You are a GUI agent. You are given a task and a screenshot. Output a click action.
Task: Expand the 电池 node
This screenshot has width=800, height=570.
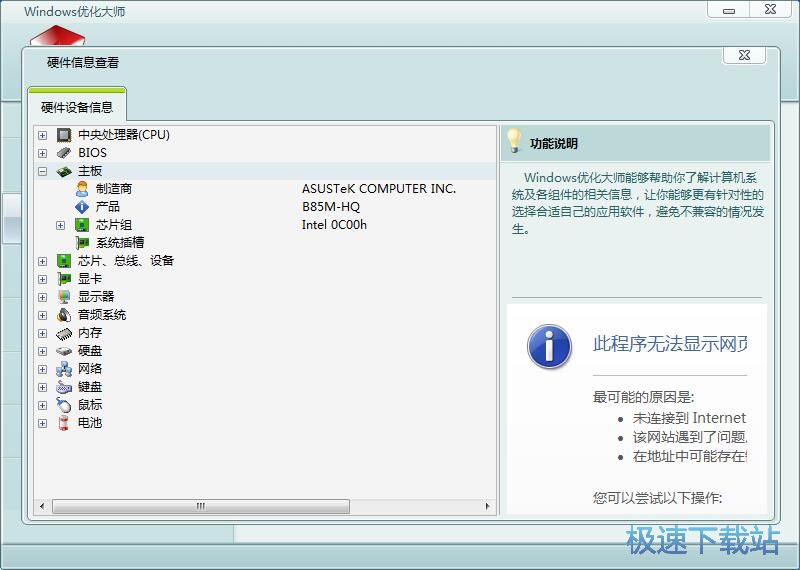[42, 423]
